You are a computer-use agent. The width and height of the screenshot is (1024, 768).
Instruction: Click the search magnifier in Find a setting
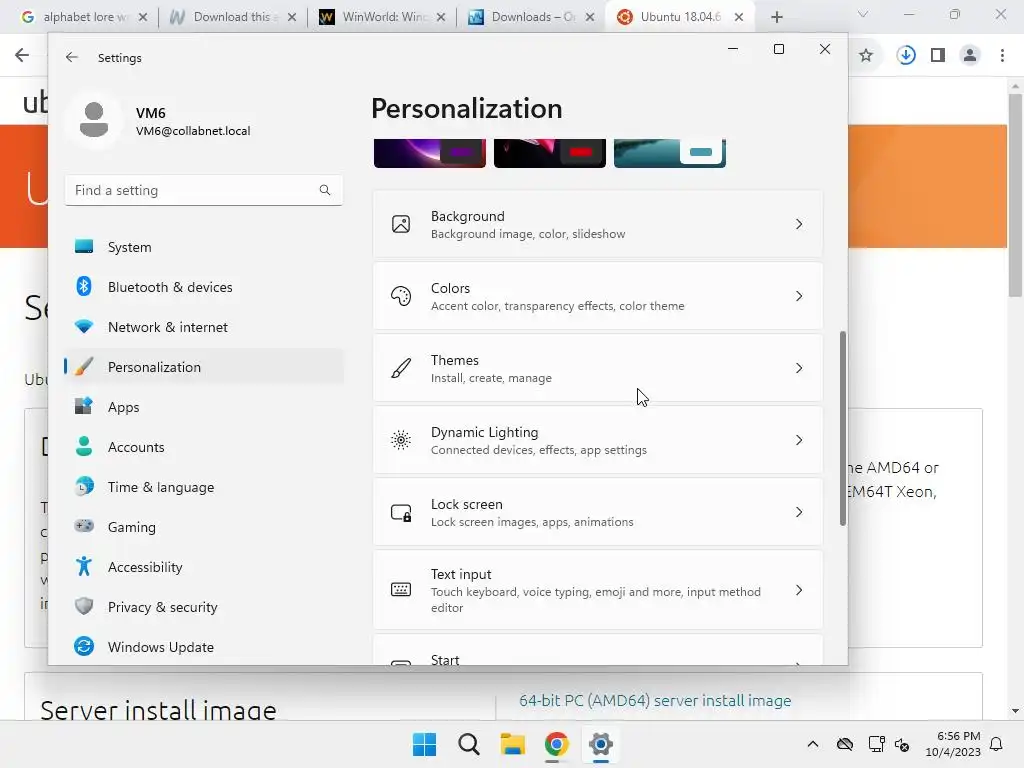point(325,190)
